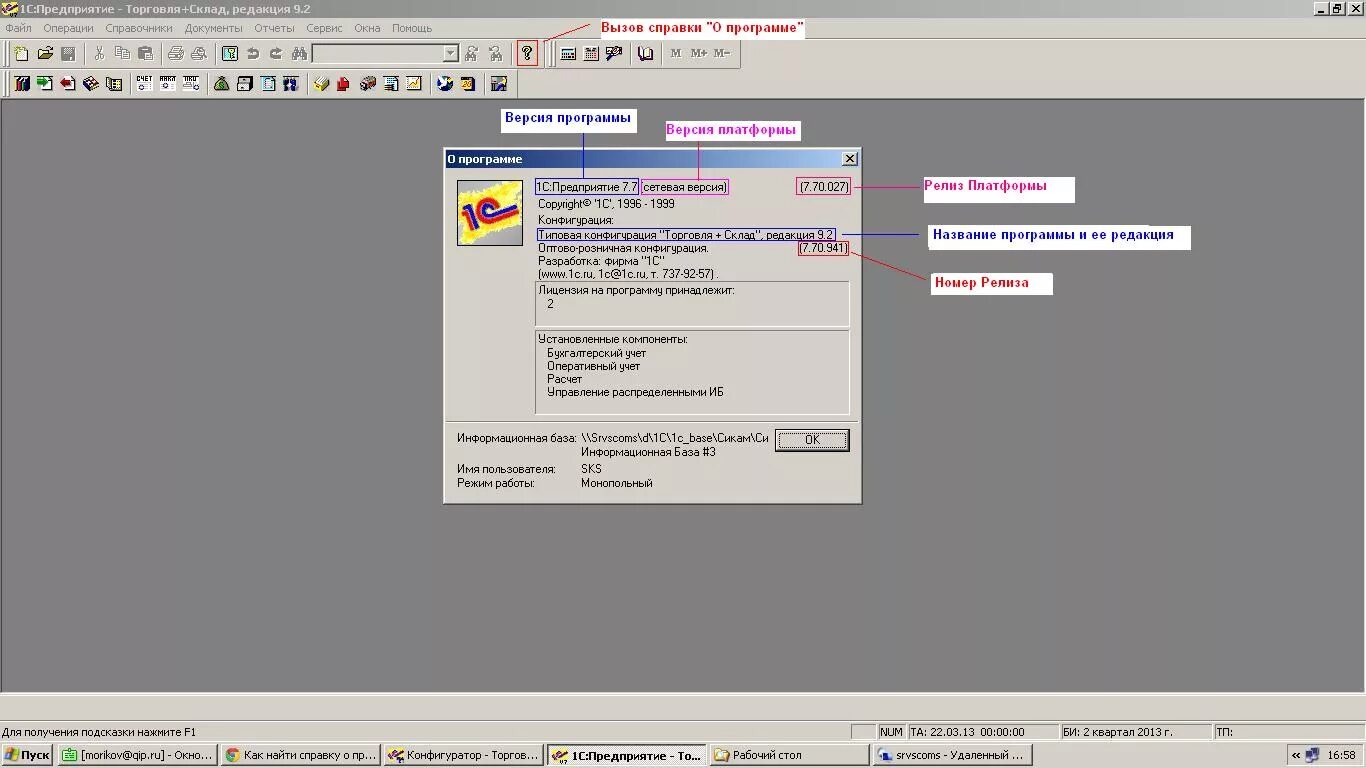Open the About program help question icon
1366x768 pixels.
(527, 54)
